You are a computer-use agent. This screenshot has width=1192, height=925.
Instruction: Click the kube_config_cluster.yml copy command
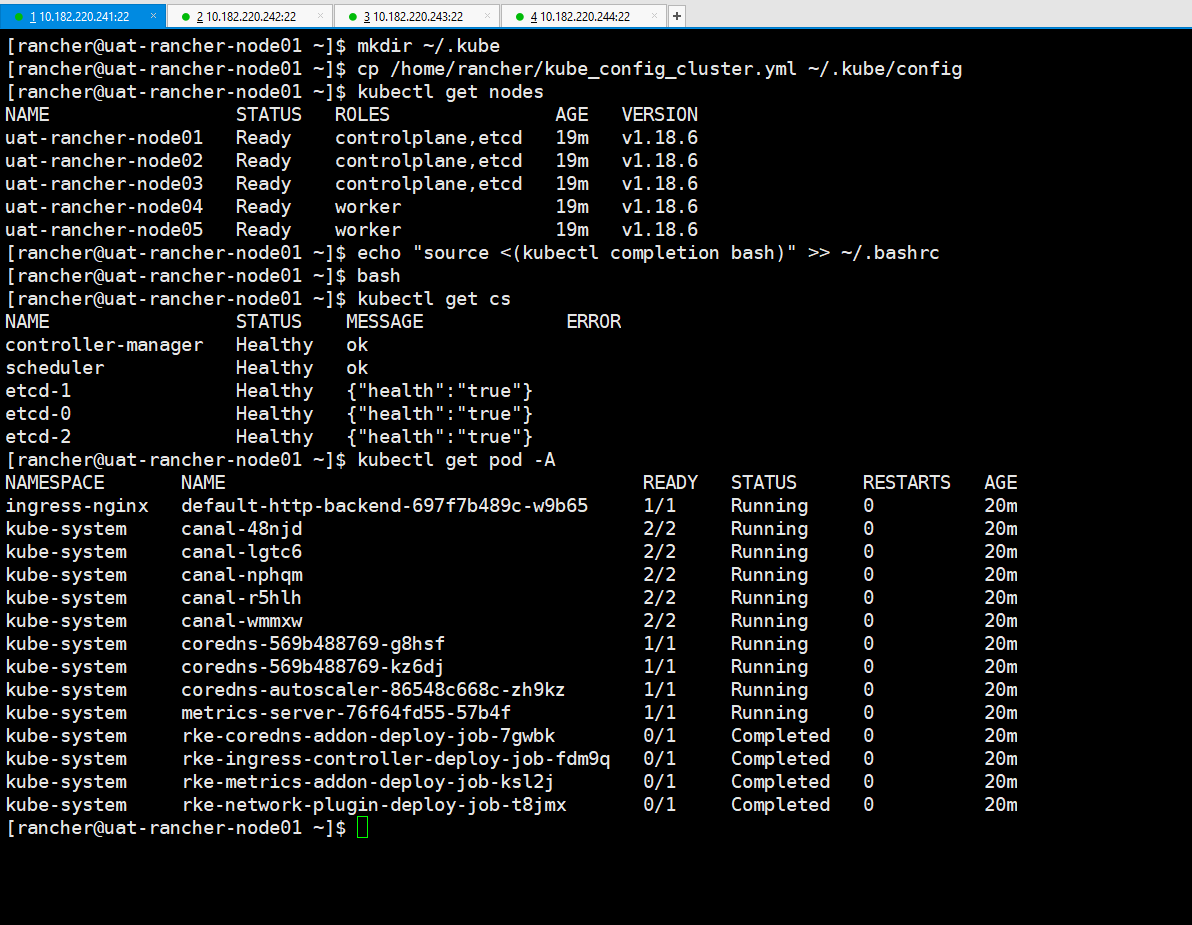tap(659, 69)
